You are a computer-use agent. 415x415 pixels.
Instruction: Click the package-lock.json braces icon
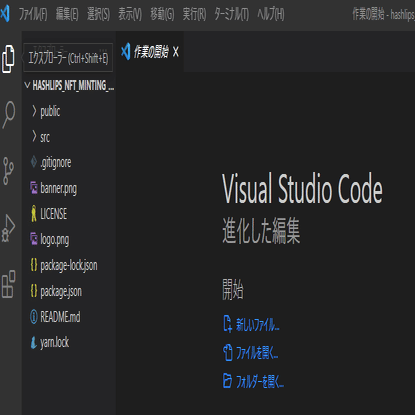34,265
